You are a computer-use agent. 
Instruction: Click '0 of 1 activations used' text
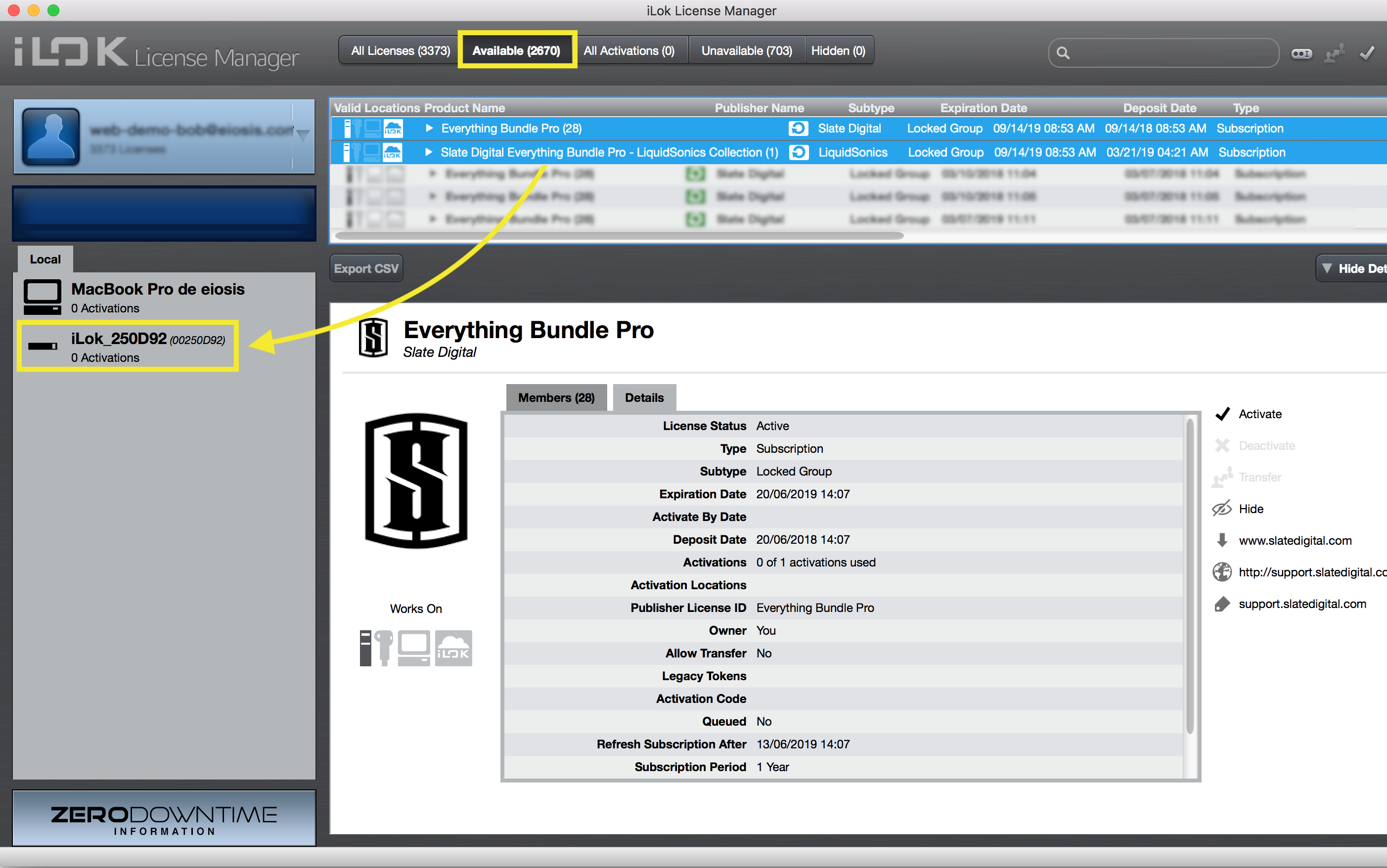816,563
